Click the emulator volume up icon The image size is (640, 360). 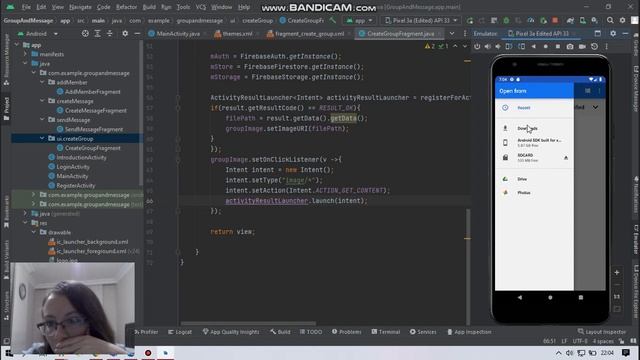pos(488,47)
